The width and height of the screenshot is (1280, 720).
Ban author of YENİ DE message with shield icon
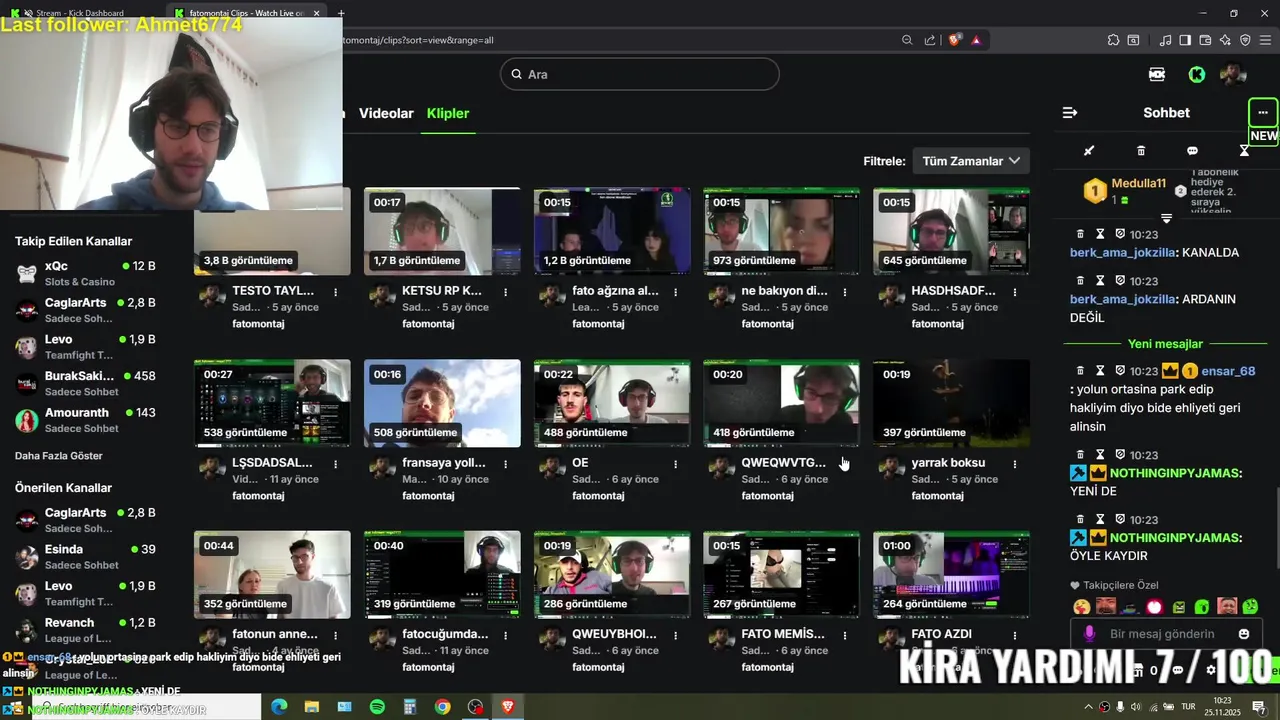click(1120, 455)
